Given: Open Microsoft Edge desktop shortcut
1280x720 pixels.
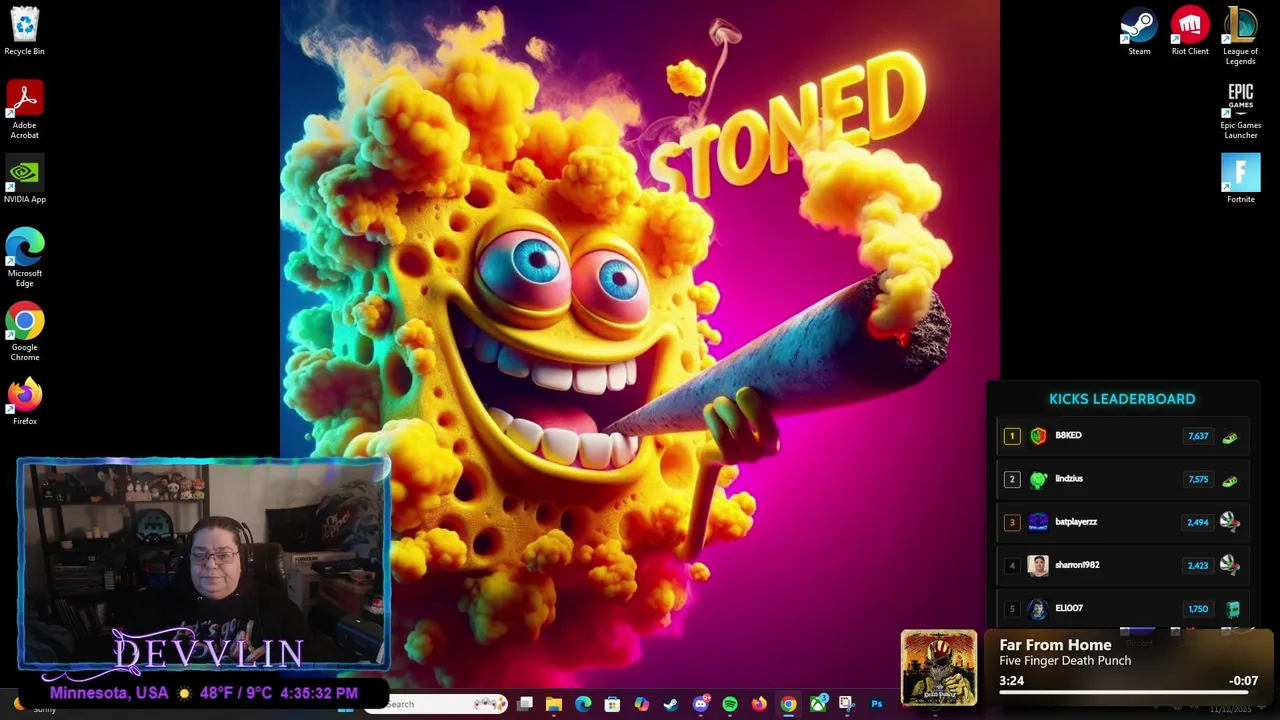Looking at the screenshot, I should [24, 258].
